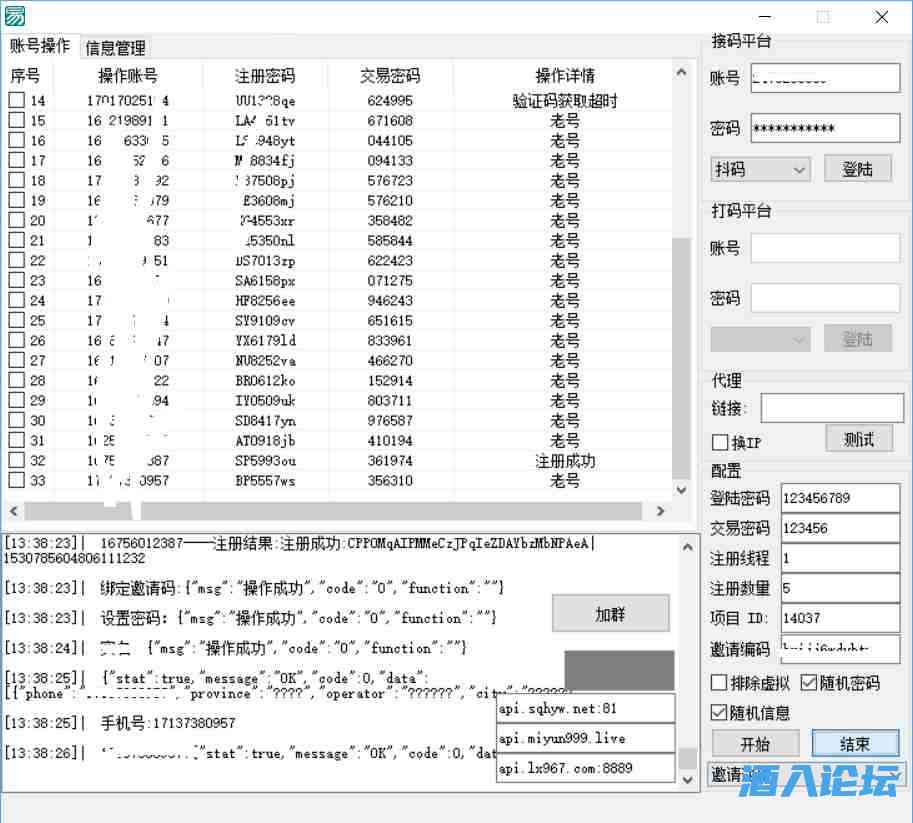Enable the 换IP checkbox
This screenshot has width=913, height=823.
click(x=720, y=443)
